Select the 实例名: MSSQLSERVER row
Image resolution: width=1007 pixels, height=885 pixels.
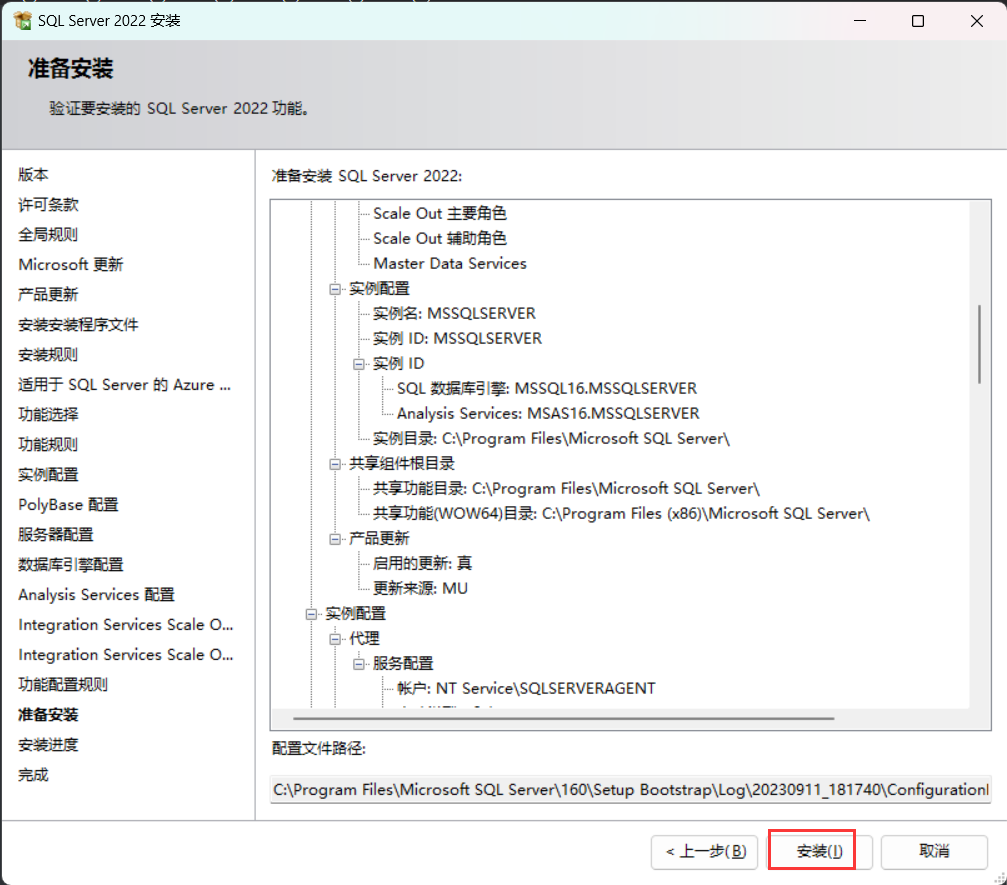454,313
